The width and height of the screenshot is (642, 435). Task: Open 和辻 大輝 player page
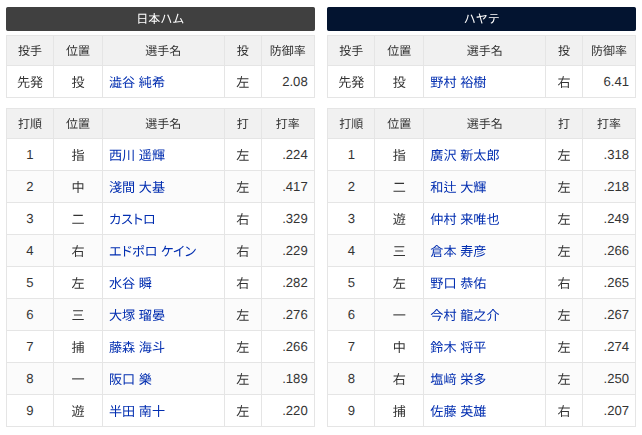pos(458,187)
